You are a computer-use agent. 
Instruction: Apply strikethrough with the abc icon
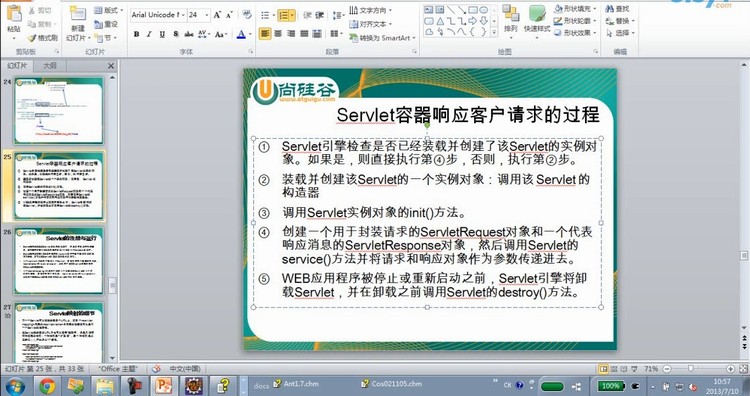point(189,34)
